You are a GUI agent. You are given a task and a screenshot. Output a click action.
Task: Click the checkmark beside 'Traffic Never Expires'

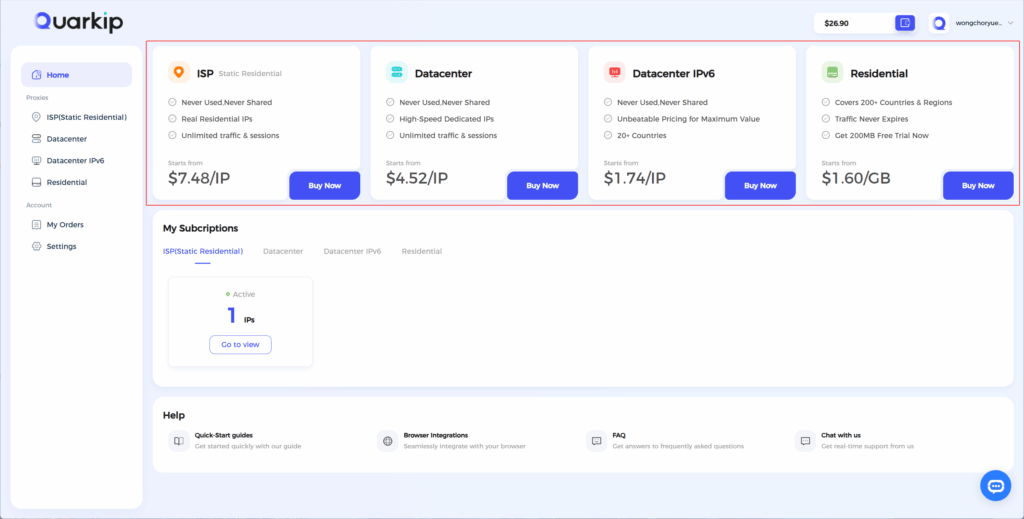825,119
